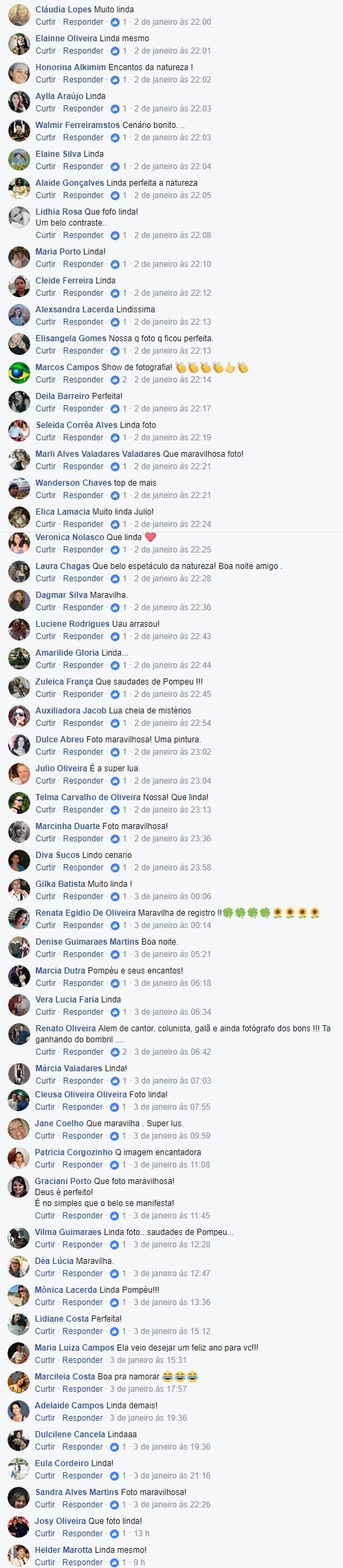Click timestamp 2 de janeiro às 22:14

click(x=173, y=380)
